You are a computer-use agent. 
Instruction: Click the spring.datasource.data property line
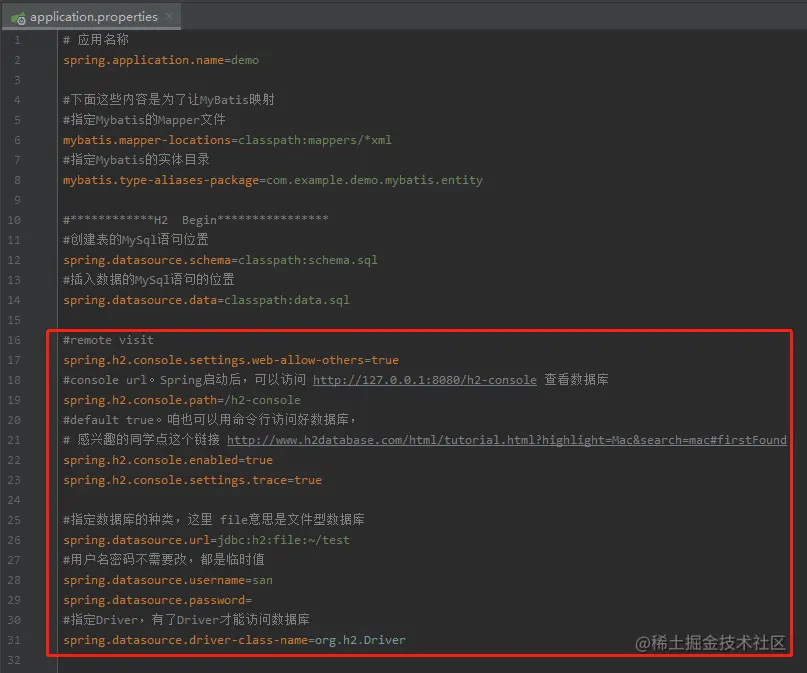pyautogui.click(x=206, y=300)
